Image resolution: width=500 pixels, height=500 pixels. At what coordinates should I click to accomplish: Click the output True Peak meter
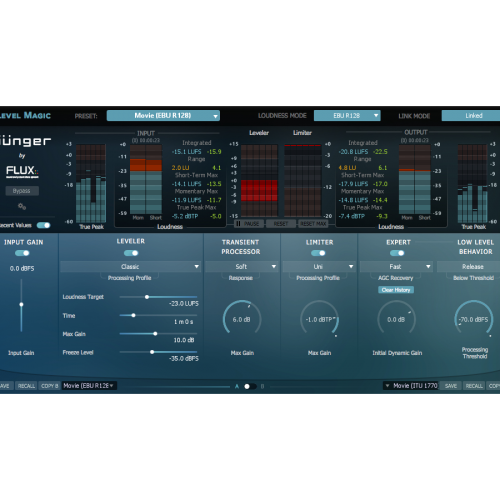(473, 183)
